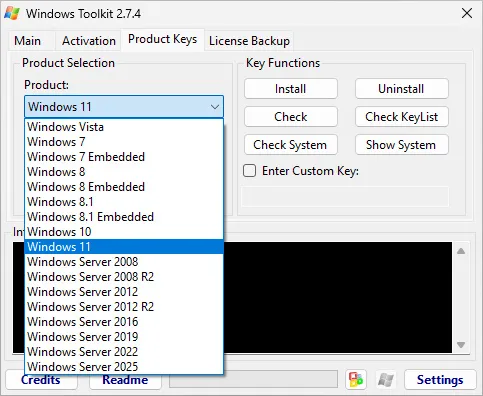Image resolution: width=483 pixels, height=396 pixels.
Task: Click the progress bar at bottom
Action: [253, 379]
